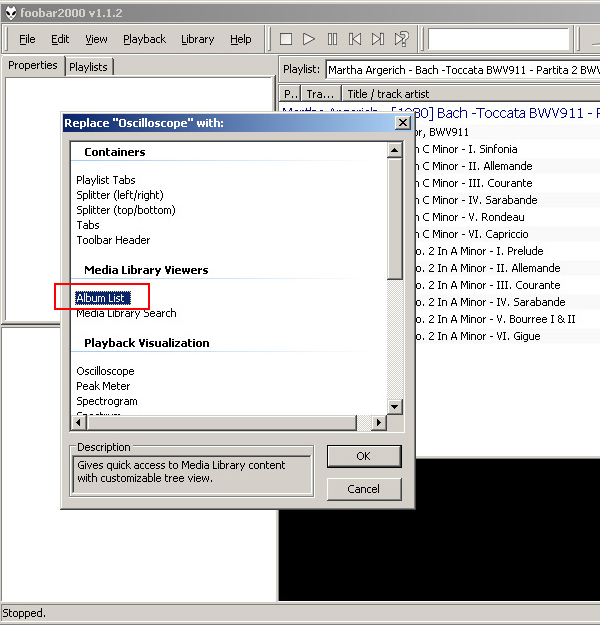Click the list's scroll left arrow
The image size is (600, 625).
79,423
